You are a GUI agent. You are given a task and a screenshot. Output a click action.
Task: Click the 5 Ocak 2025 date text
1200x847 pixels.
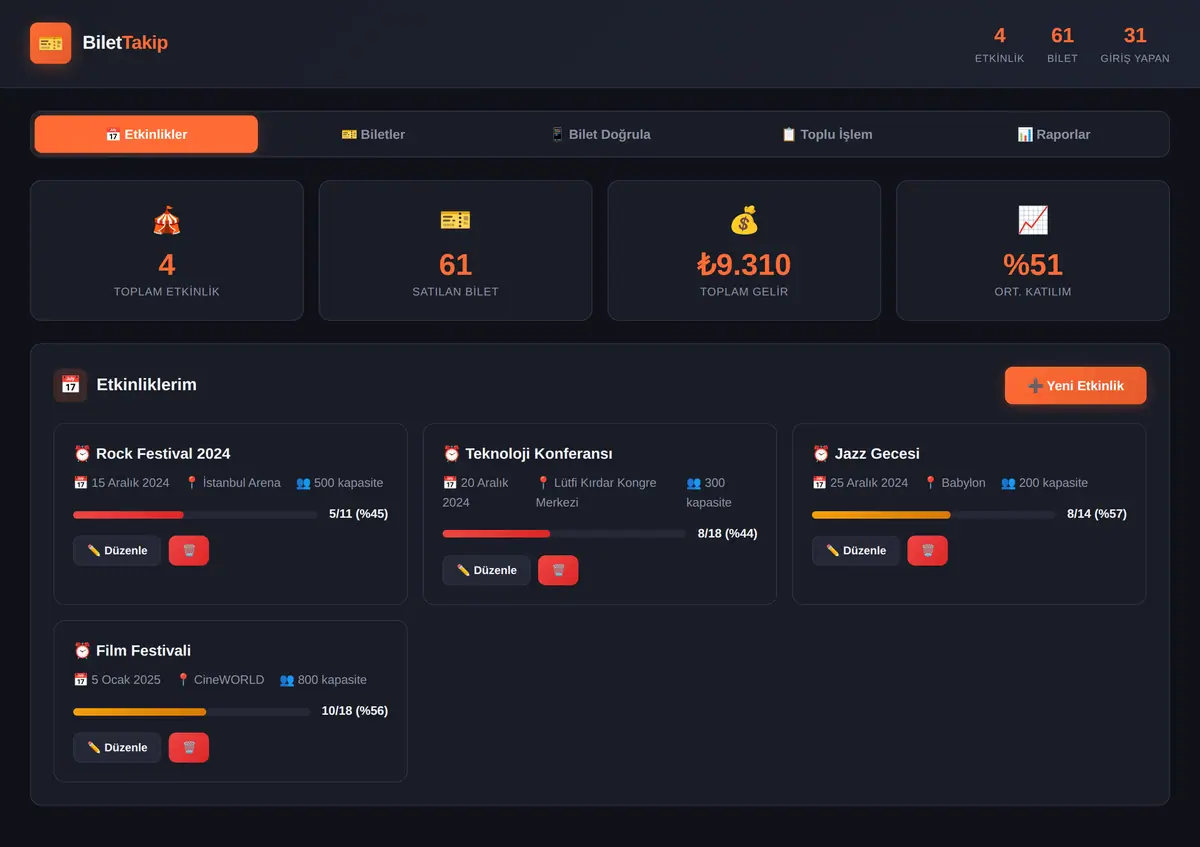tap(126, 680)
